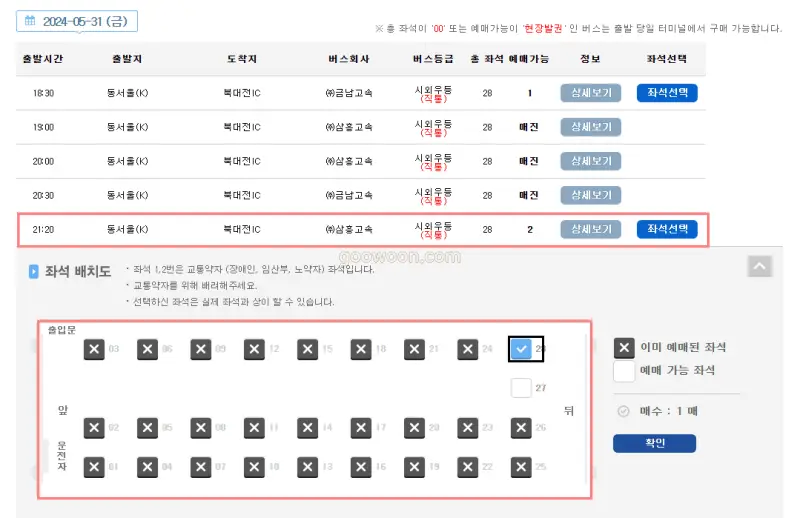This screenshot has width=800, height=518.
Task: Click 상세보기 for the 20:30 bus
Action: coord(591,195)
